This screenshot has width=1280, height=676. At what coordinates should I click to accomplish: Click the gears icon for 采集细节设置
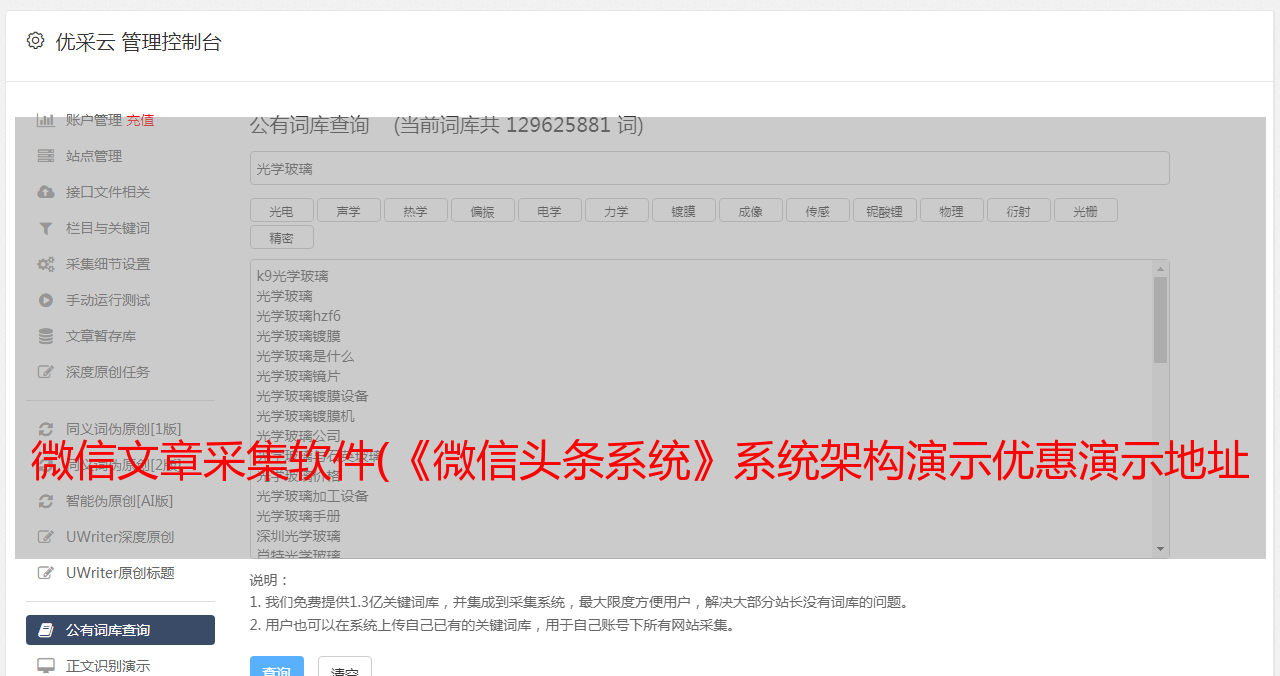point(45,264)
